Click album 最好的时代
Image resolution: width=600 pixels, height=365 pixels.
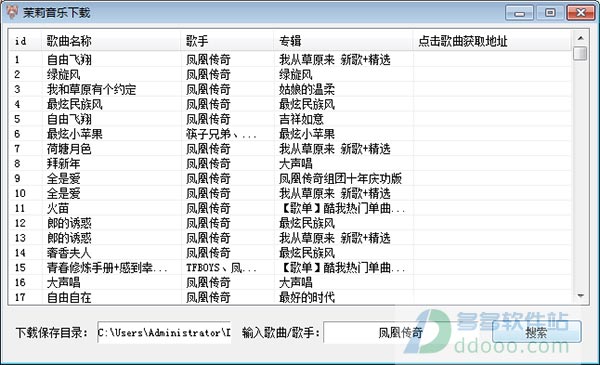point(307,298)
